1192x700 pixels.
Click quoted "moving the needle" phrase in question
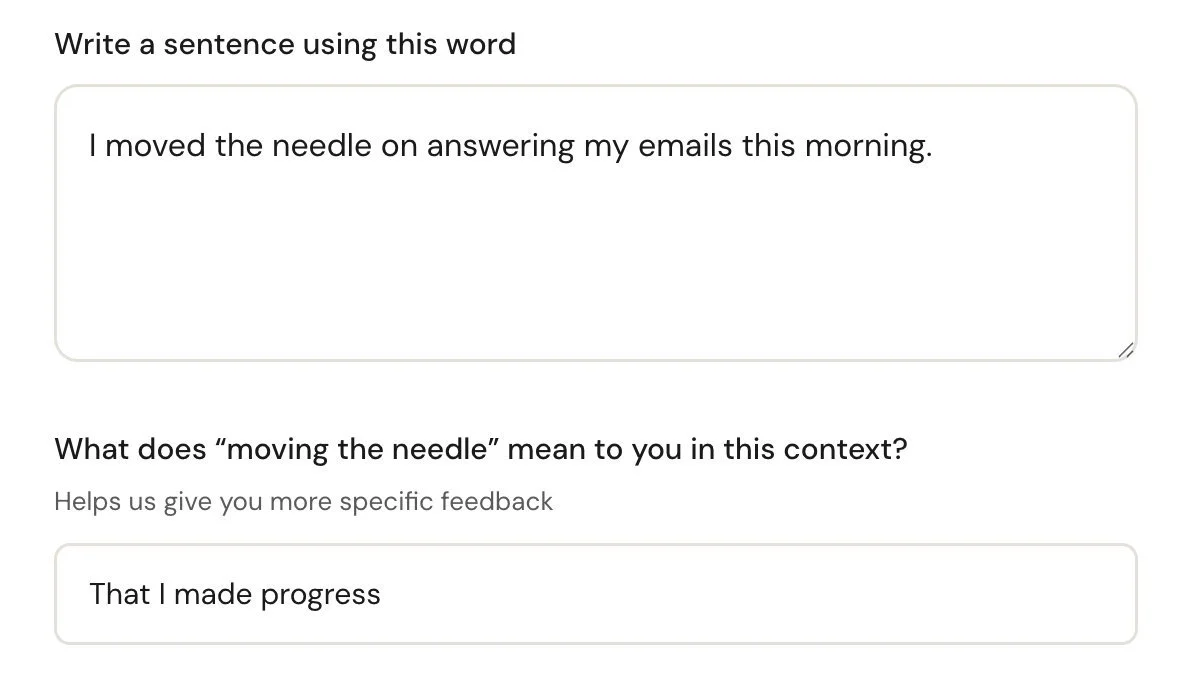[x=357, y=449]
